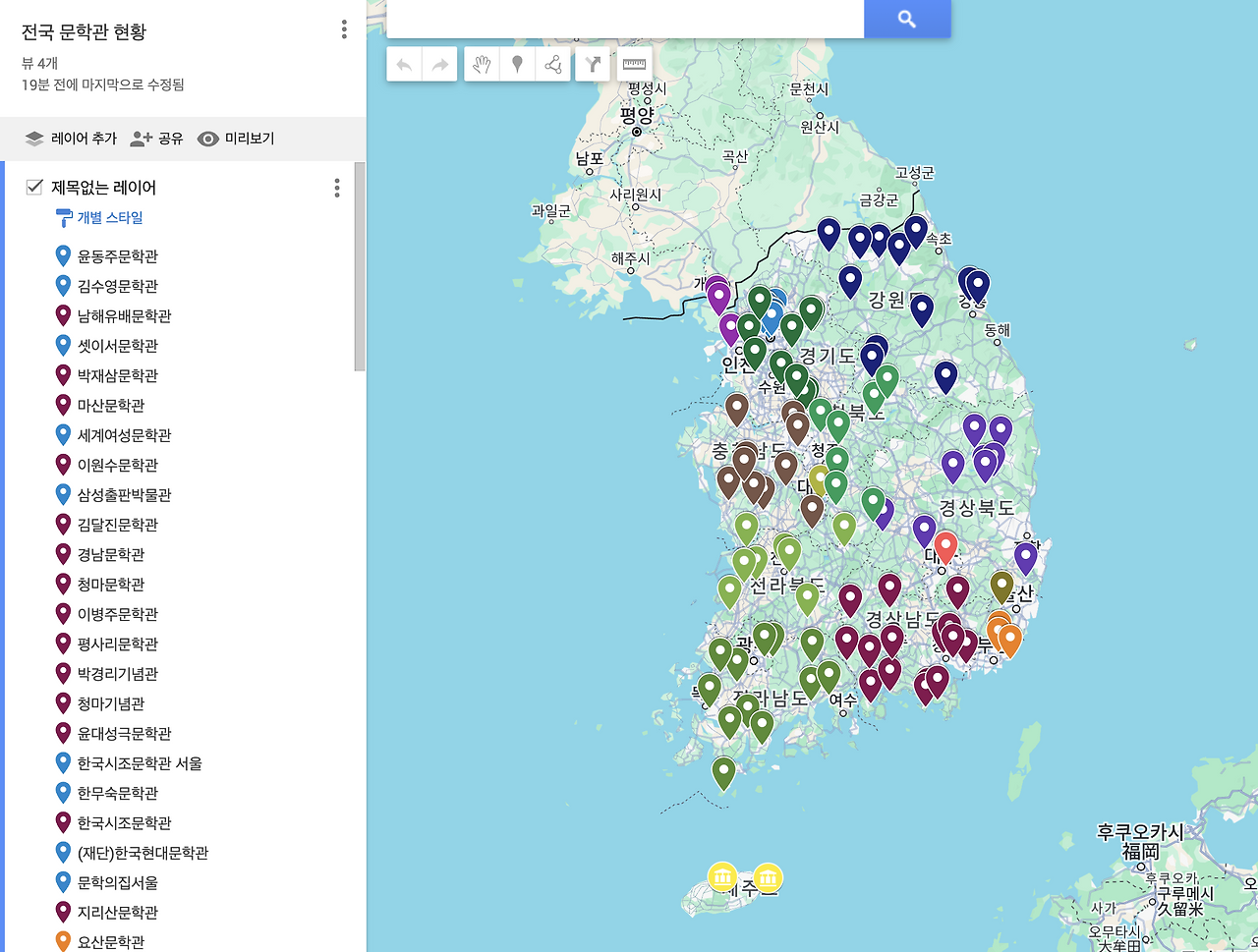This screenshot has height=952, width=1258.
Task: Click the undo arrow in the map toolbar
Action: click(x=404, y=65)
